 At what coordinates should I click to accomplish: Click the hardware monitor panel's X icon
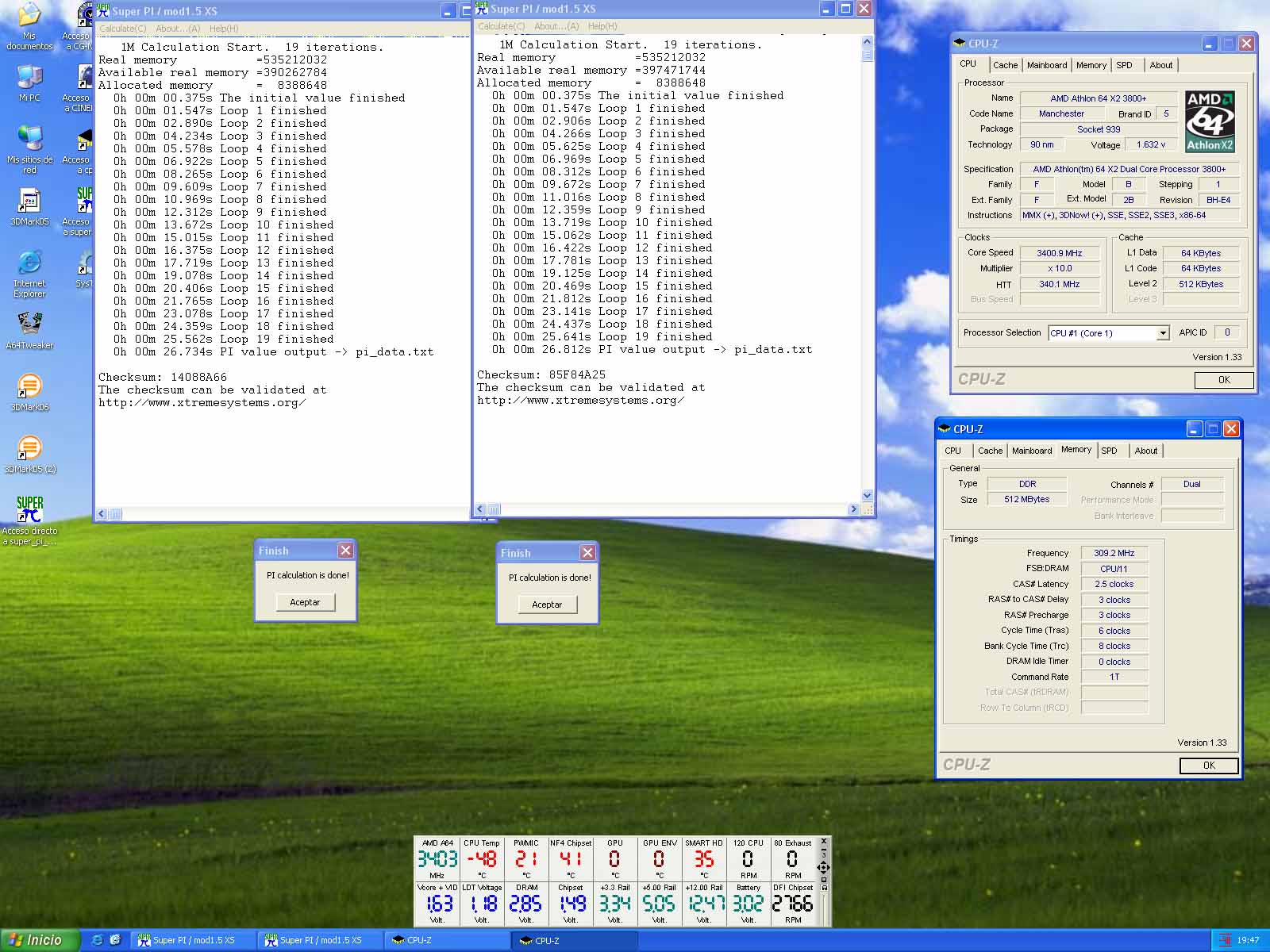(824, 841)
